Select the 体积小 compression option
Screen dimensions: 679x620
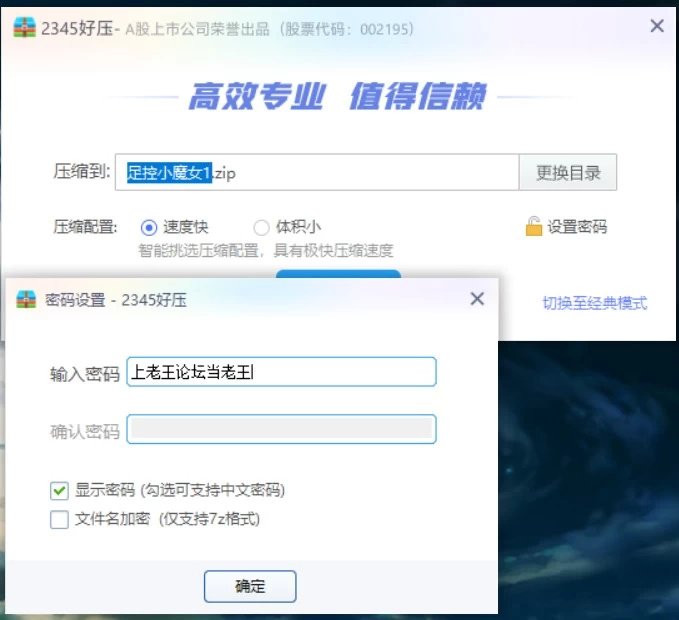pos(261,227)
